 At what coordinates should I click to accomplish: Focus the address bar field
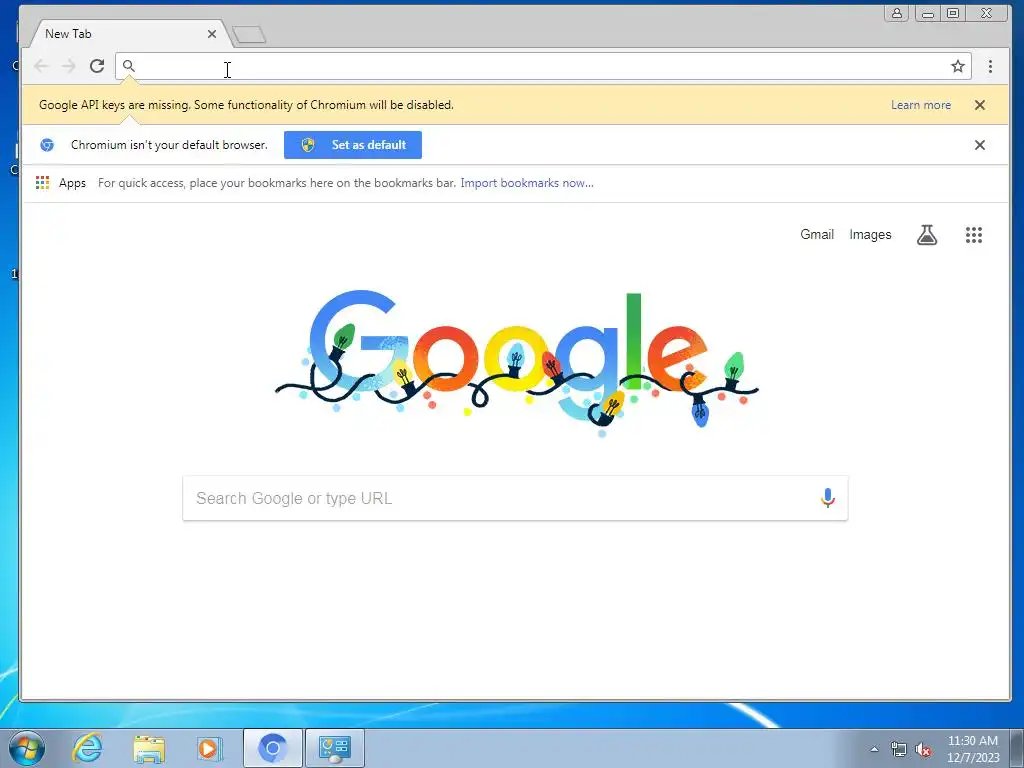(543, 66)
